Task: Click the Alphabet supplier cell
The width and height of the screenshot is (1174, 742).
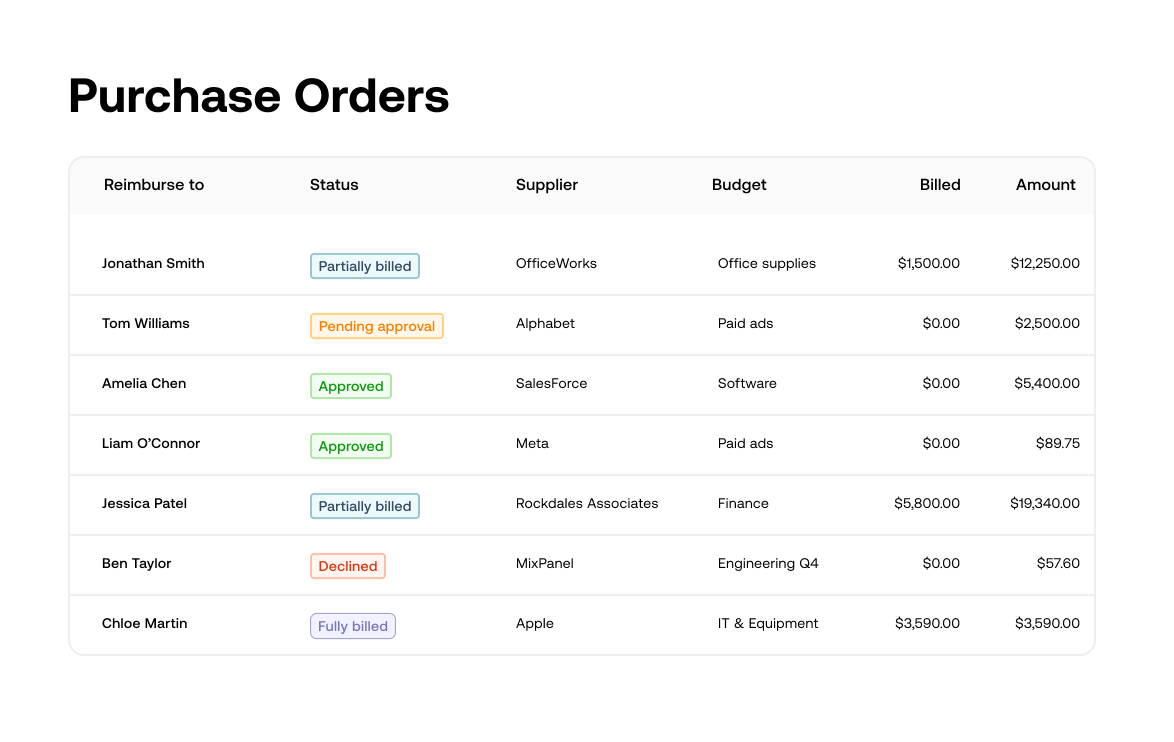Action: [x=545, y=323]
